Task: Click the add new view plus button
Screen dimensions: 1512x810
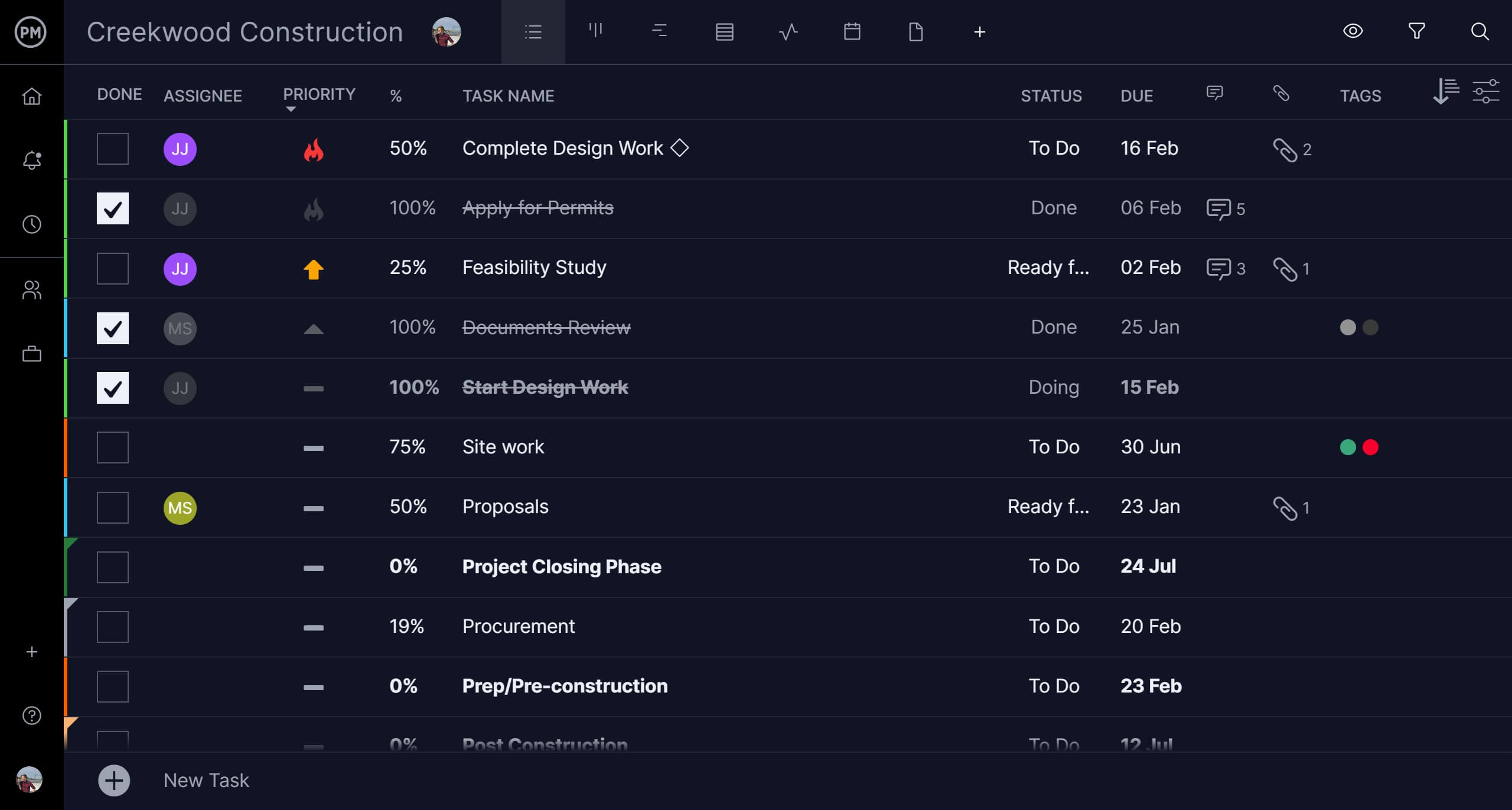Action: (980, 32)
